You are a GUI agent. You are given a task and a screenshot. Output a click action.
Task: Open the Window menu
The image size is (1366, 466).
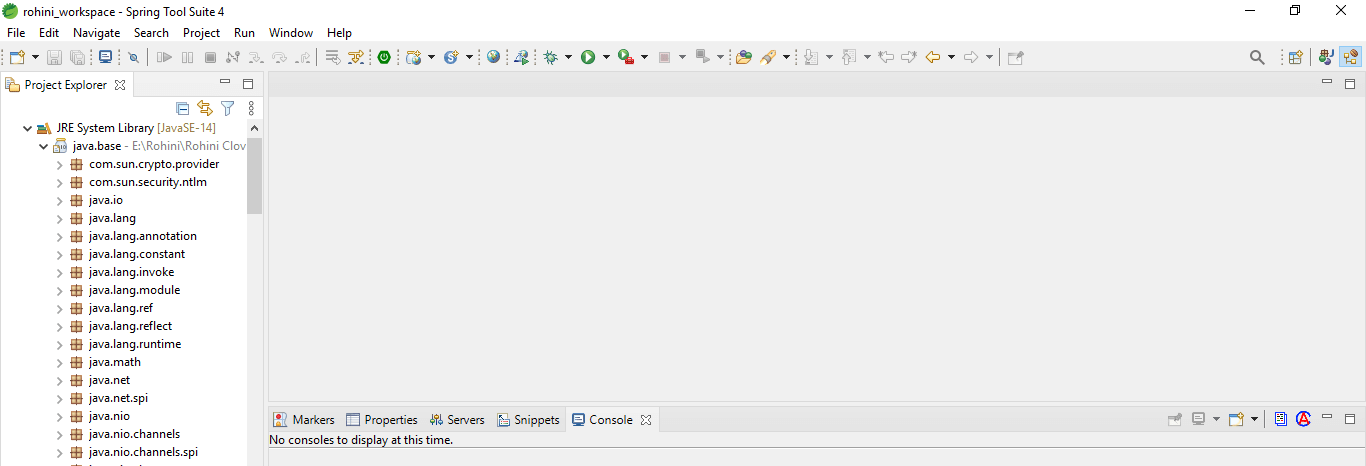[291, 33]
